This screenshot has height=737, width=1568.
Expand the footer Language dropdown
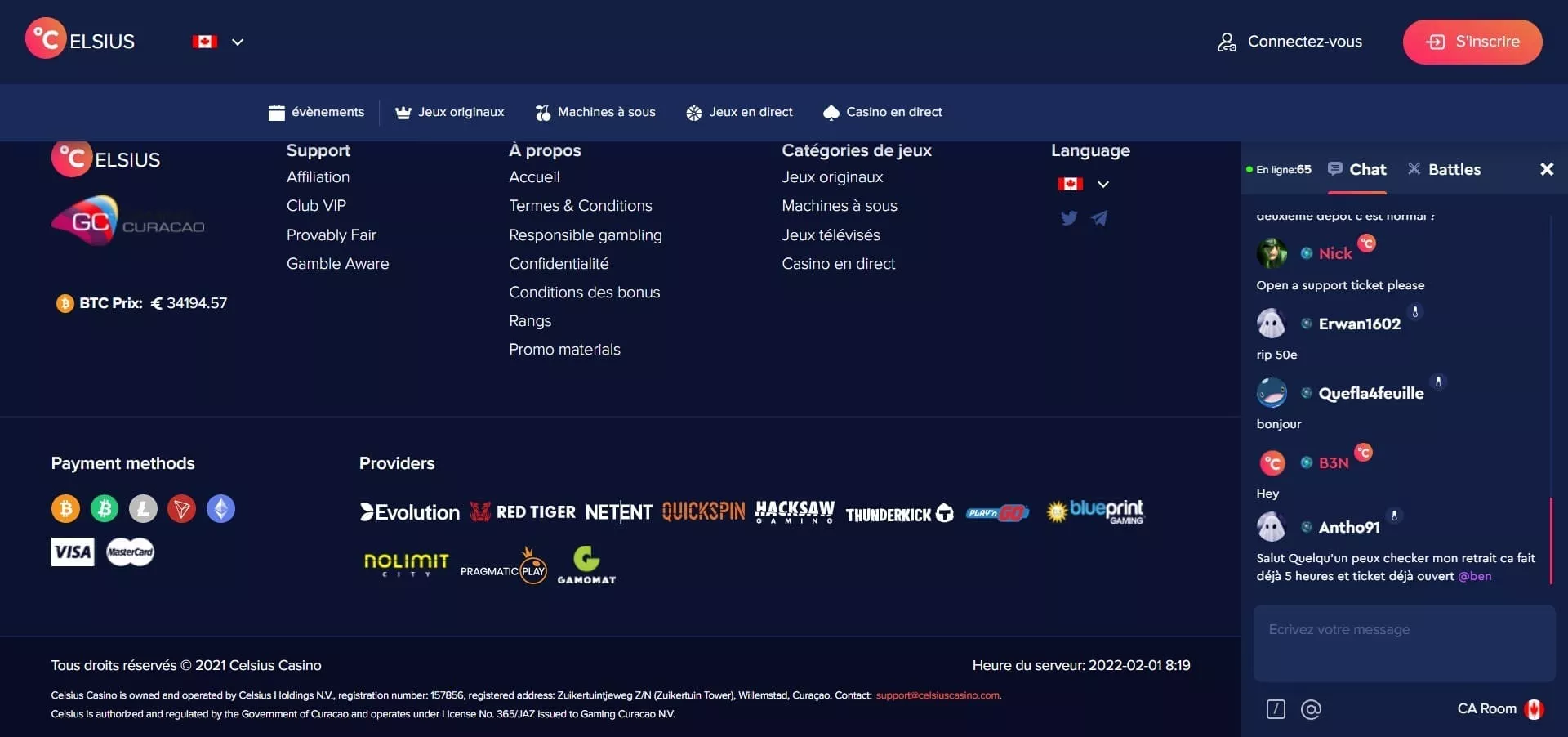click(1083, 184)
